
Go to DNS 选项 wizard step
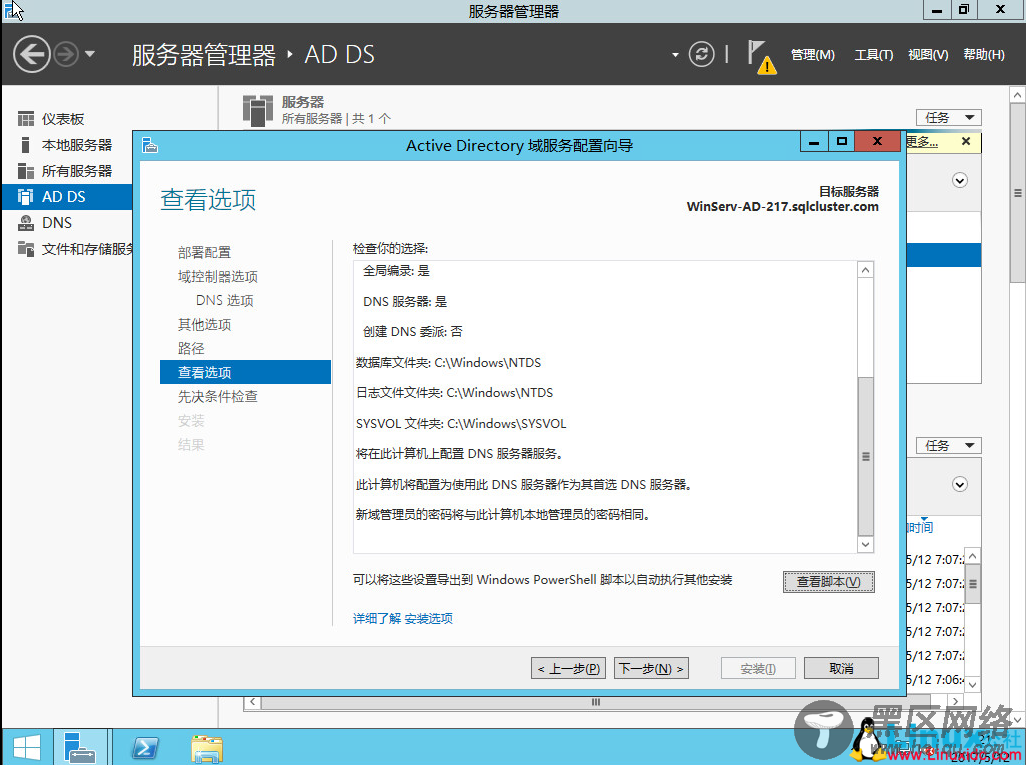(x=224, y=300)
